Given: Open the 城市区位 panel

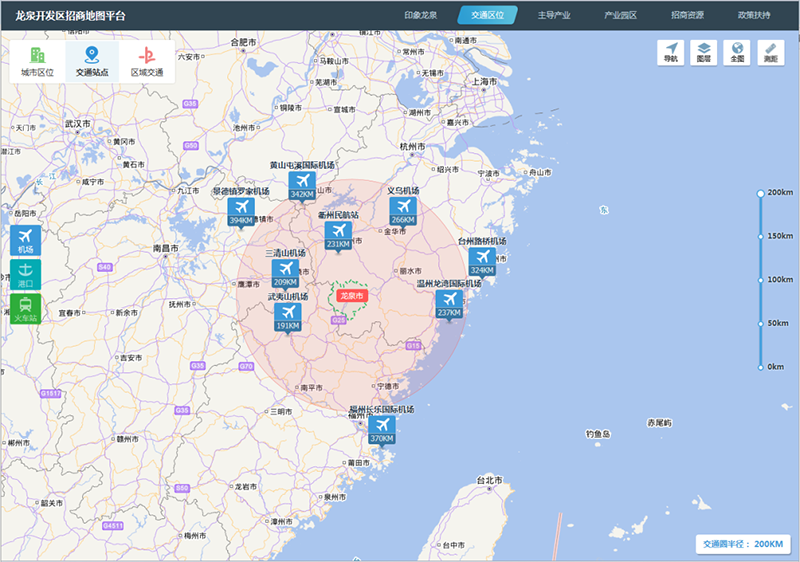Looking at the screenshot, I should click(x=38, y=62).
